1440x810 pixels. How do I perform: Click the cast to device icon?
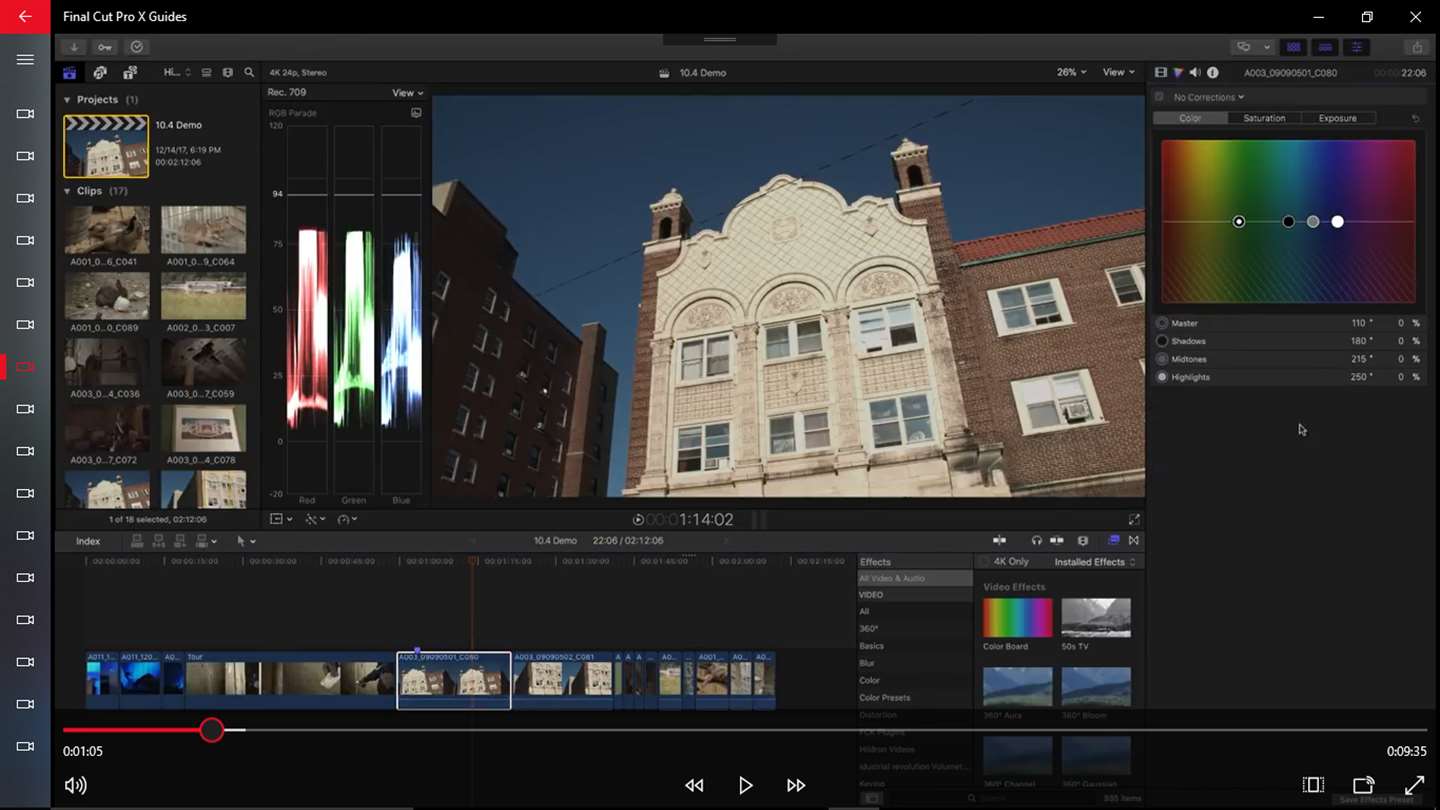pyautogui.click(x=1363, y=785)
